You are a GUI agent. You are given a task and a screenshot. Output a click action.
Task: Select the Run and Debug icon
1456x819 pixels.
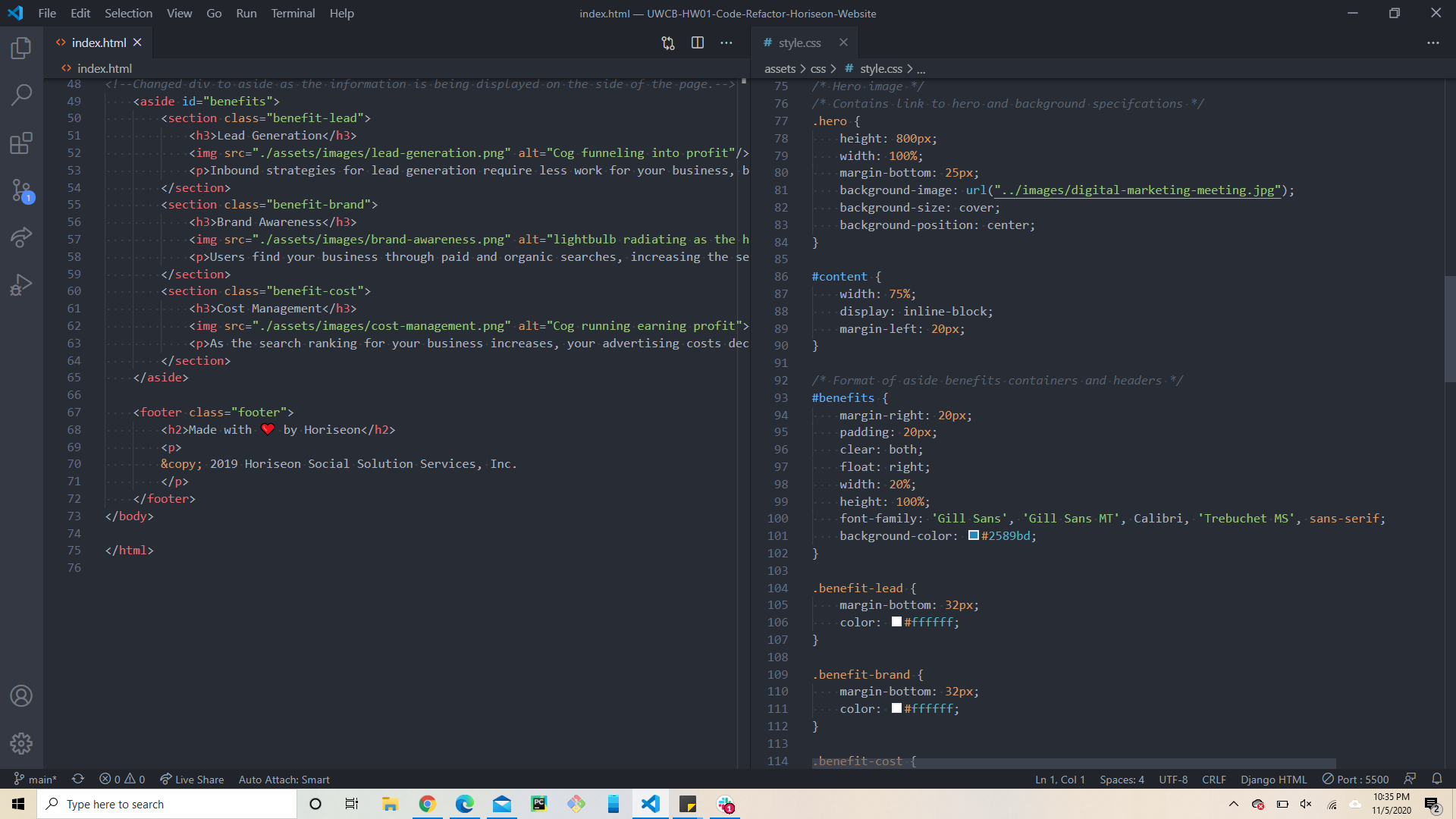pyautogui.click(x=20, y=284)
